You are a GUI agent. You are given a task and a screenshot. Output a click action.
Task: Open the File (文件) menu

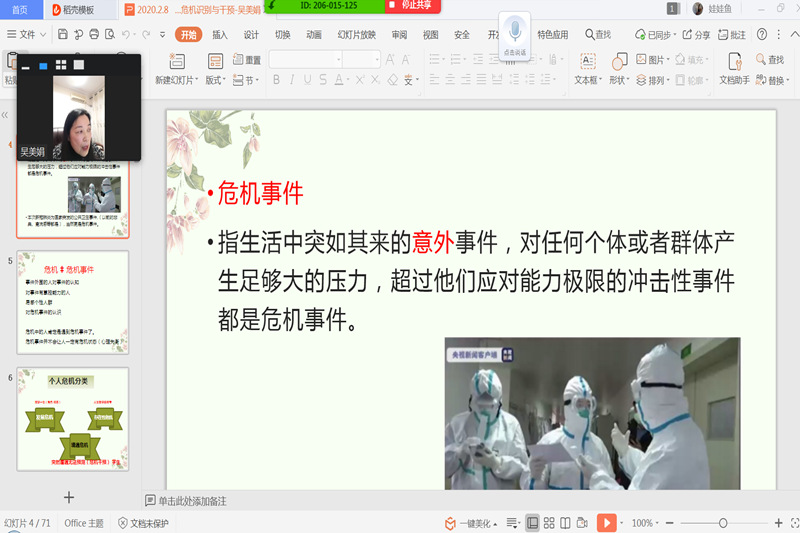coord(26,34)
